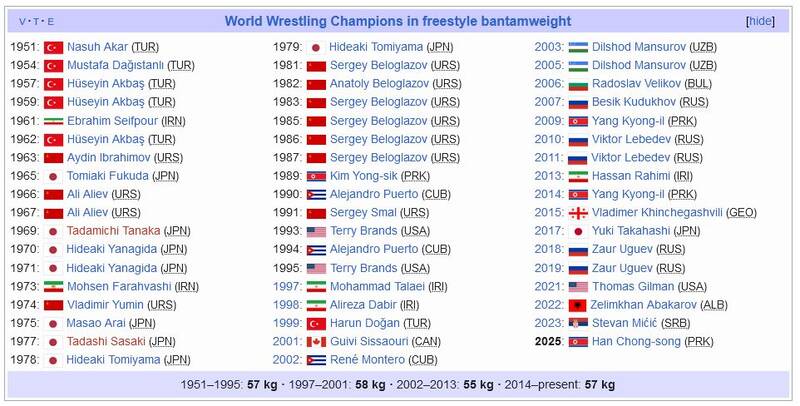800x406 pixels.
Task: Click the USA country code beside Thomas Gilman
Action: (691, 286)
